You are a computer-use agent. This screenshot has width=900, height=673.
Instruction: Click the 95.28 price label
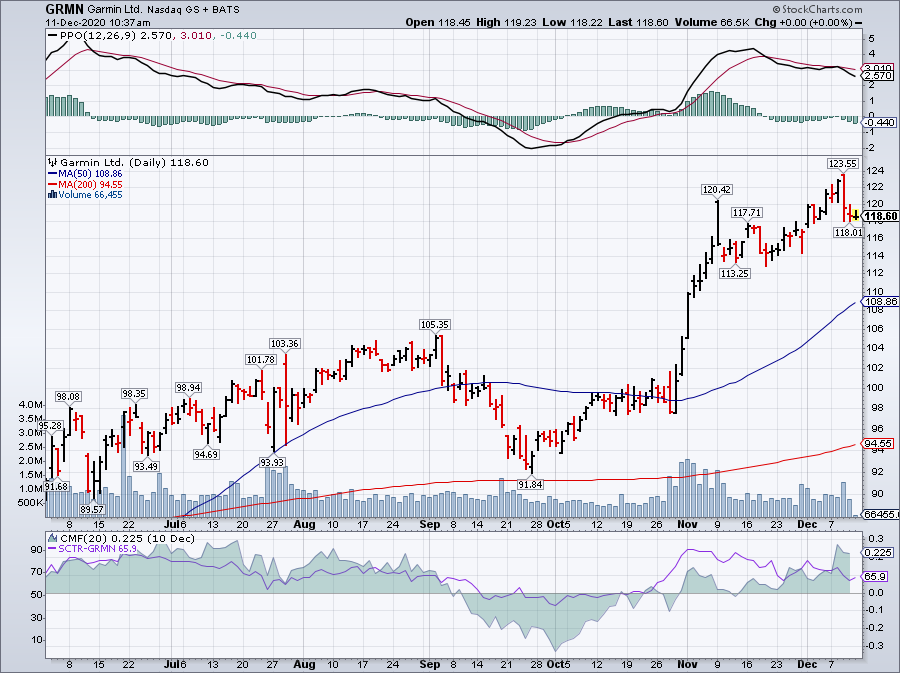coord(51,426)
